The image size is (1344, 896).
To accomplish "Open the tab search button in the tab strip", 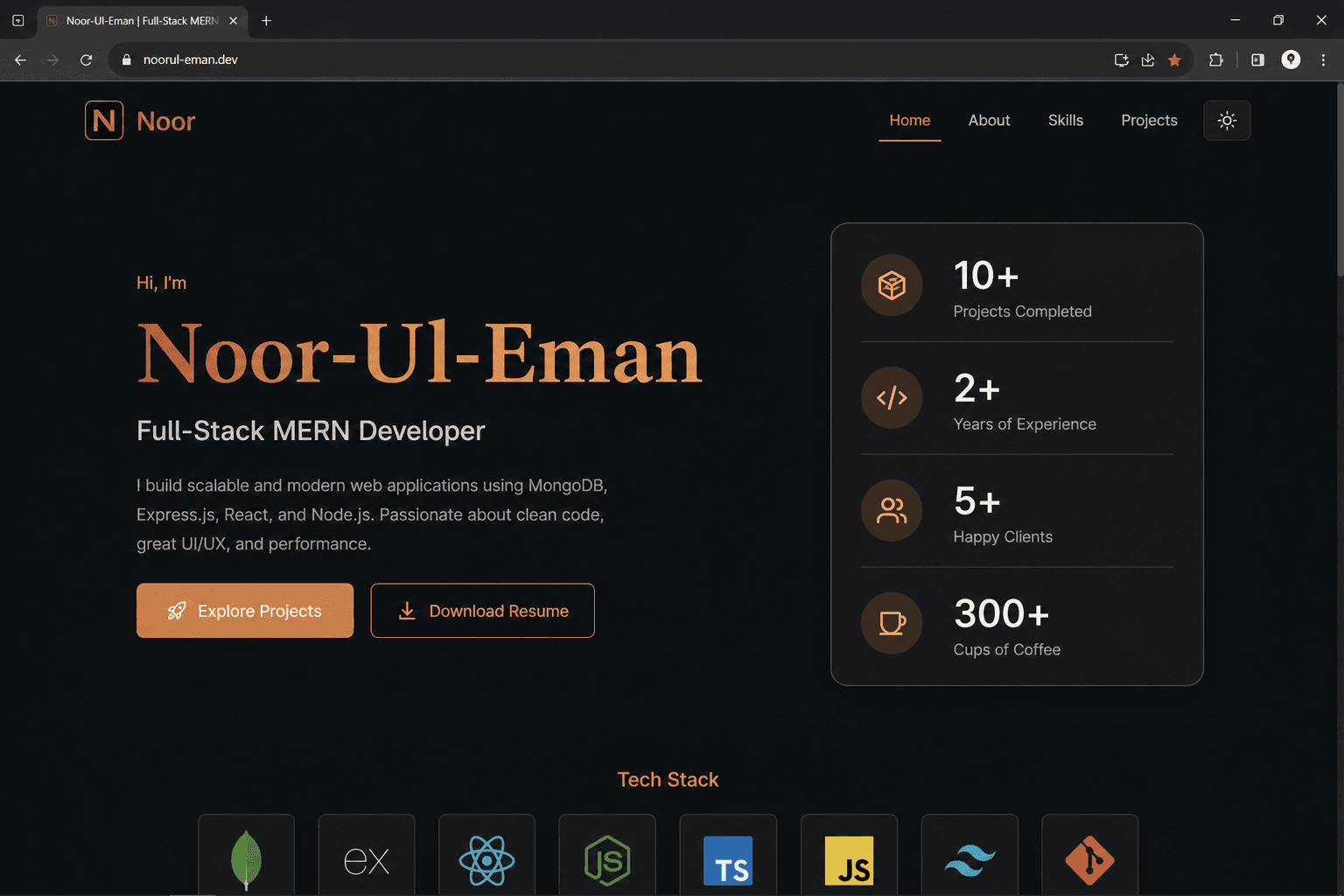I will coord(17,20).
